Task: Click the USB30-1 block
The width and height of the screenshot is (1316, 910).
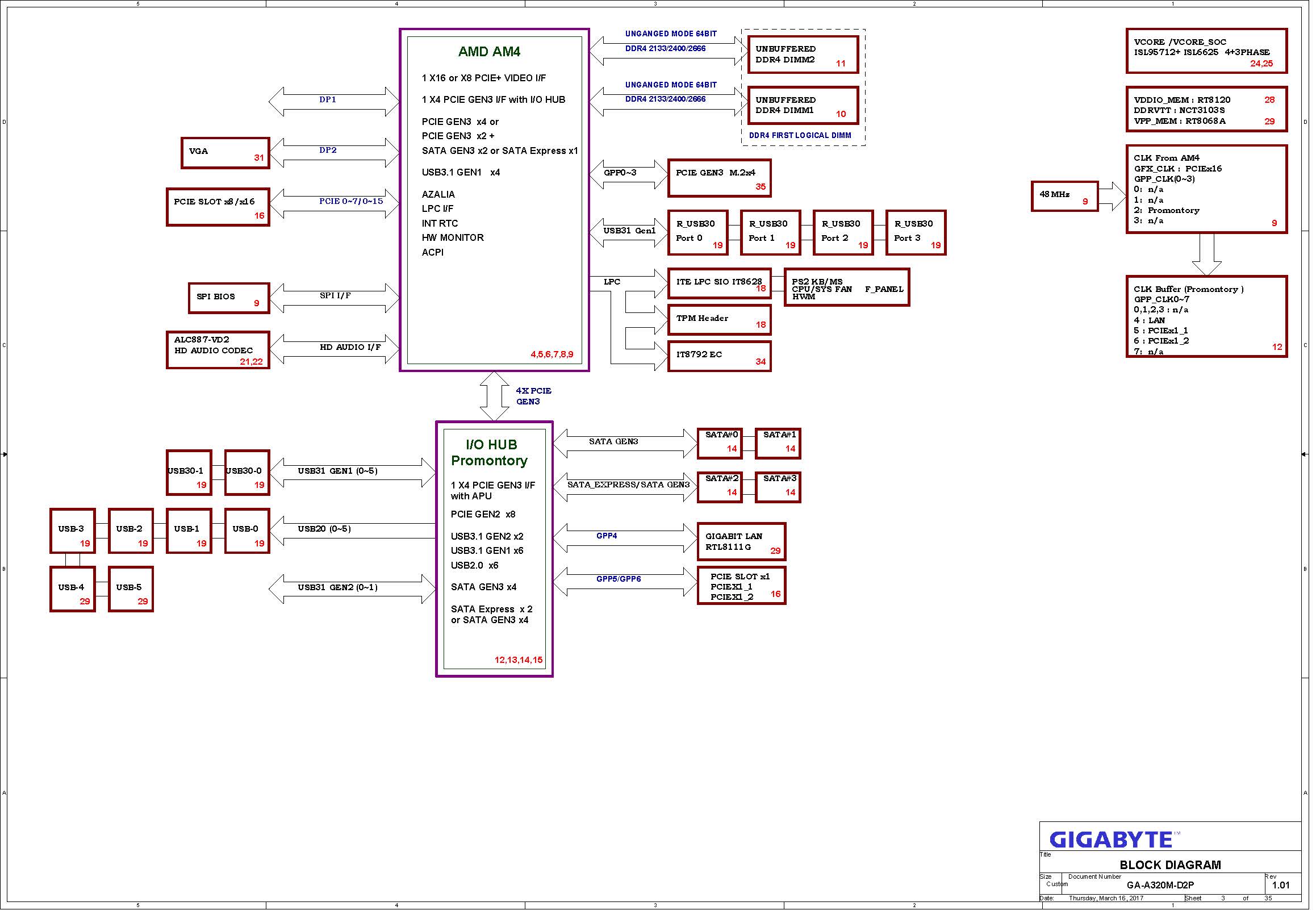Action: 189,473
